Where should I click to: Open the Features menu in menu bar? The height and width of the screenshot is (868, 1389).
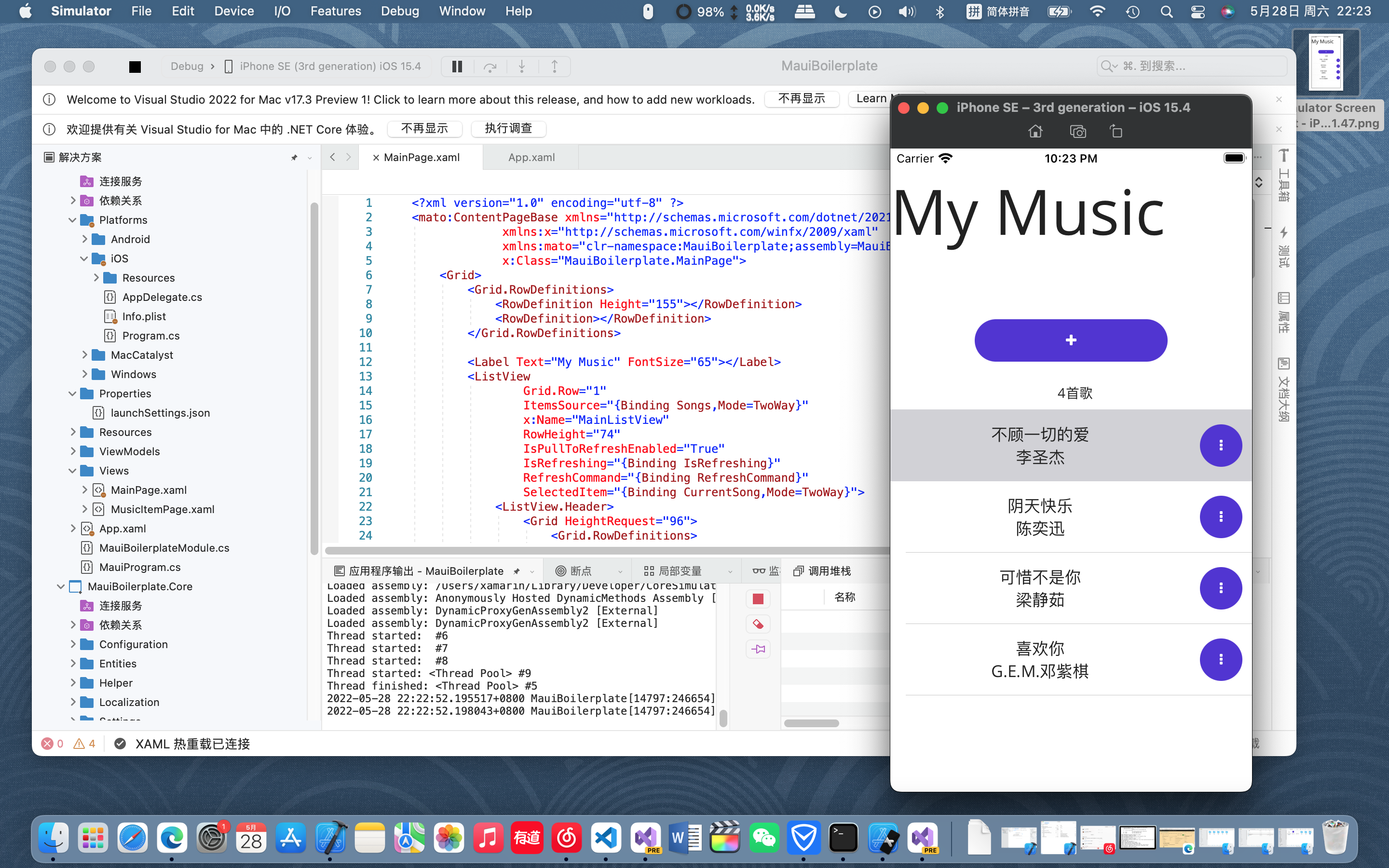point(335,11)
